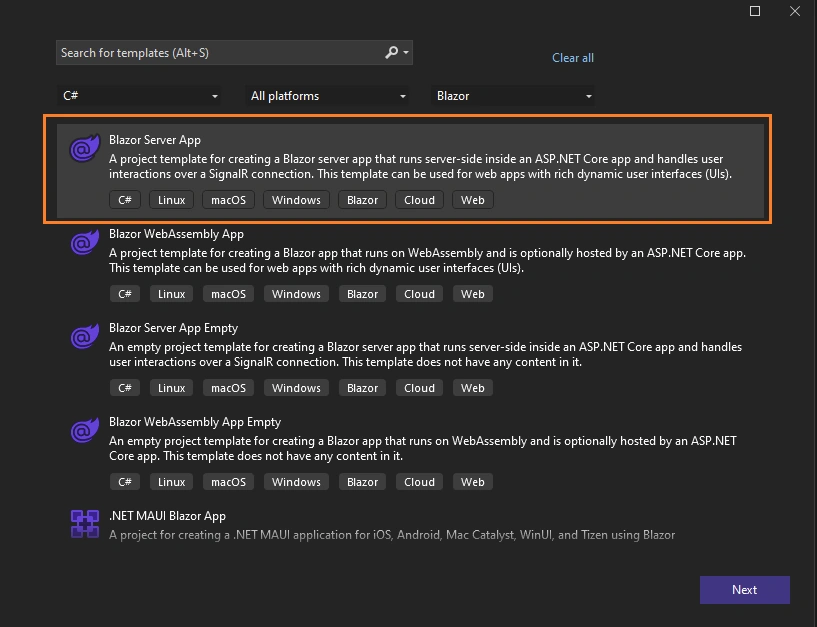Click the Next button

(x=745, y=590)
